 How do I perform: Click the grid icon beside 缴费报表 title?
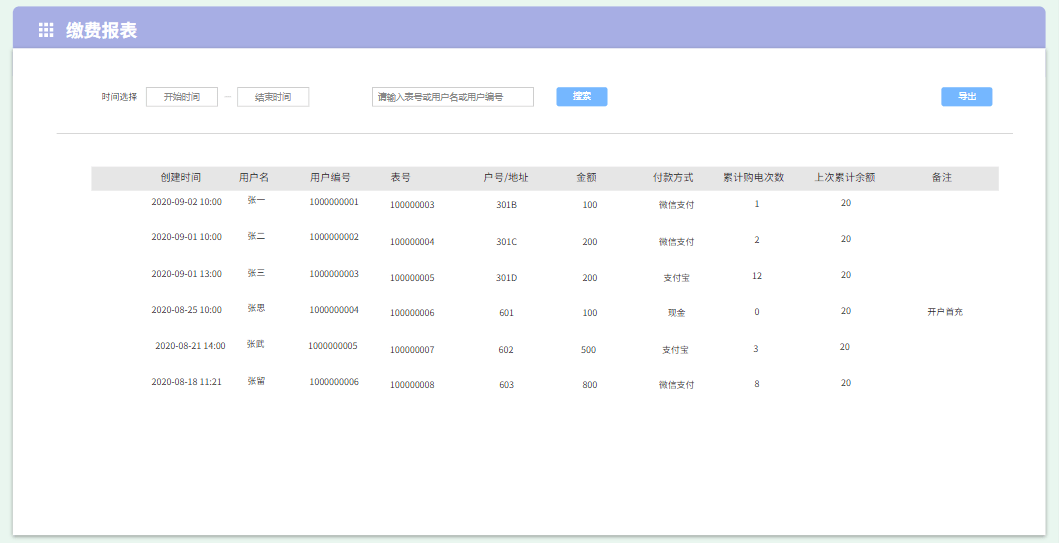[46, 31]
